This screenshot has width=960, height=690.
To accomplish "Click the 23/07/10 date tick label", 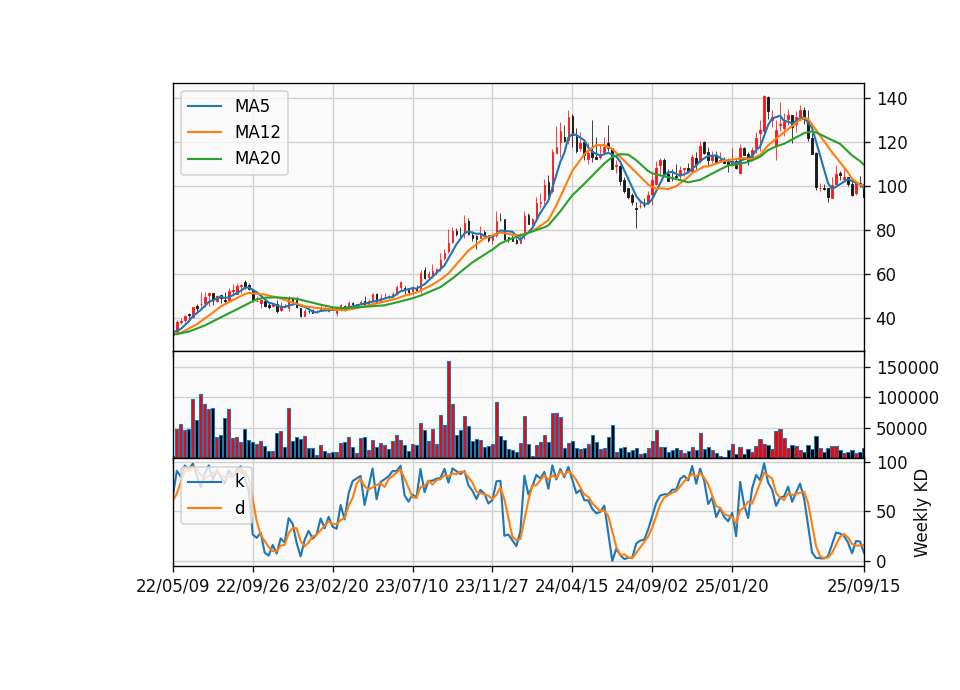I will pyautogui.click(x=412, y=586).
